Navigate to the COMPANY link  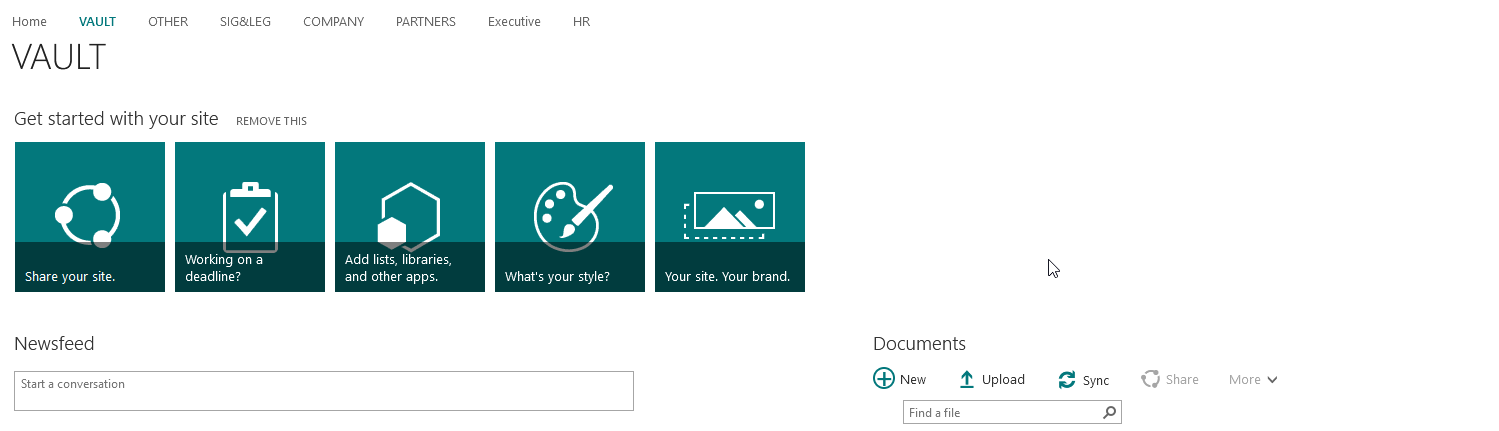click(333, 21)
